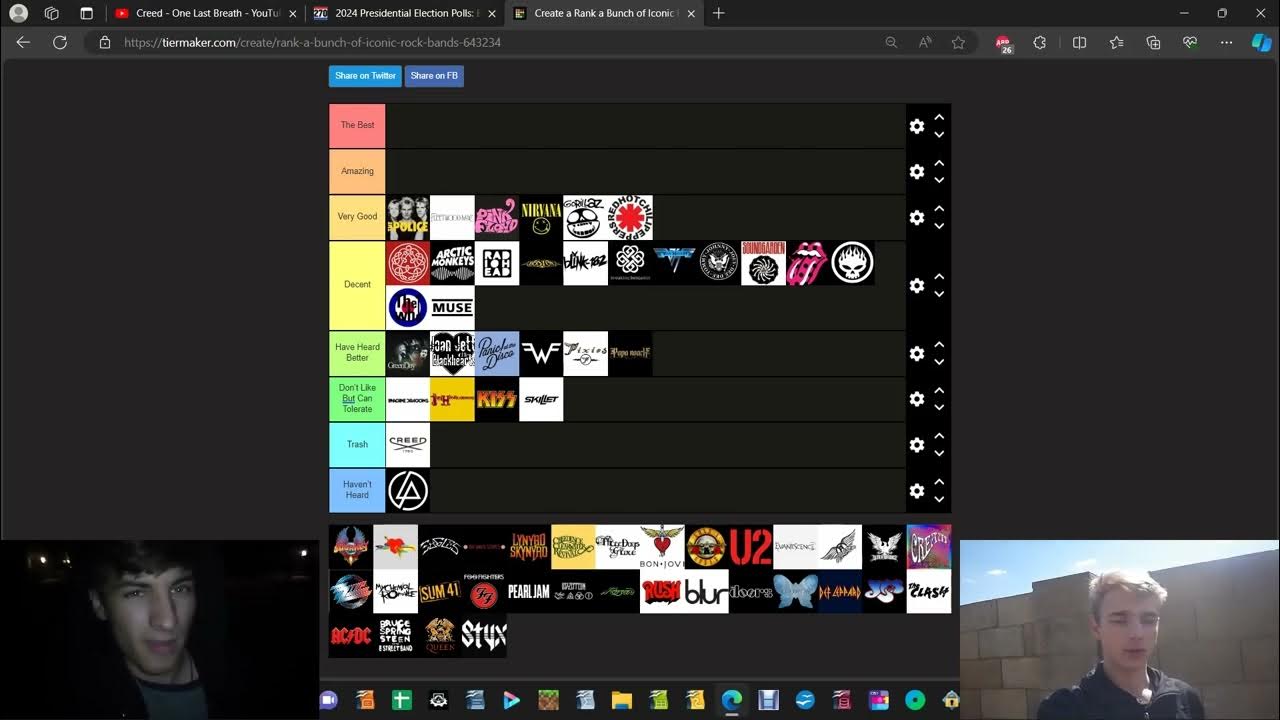Select the KISS logo
The width and height of the screenshot is (1280, 720).
coord(497,399)
